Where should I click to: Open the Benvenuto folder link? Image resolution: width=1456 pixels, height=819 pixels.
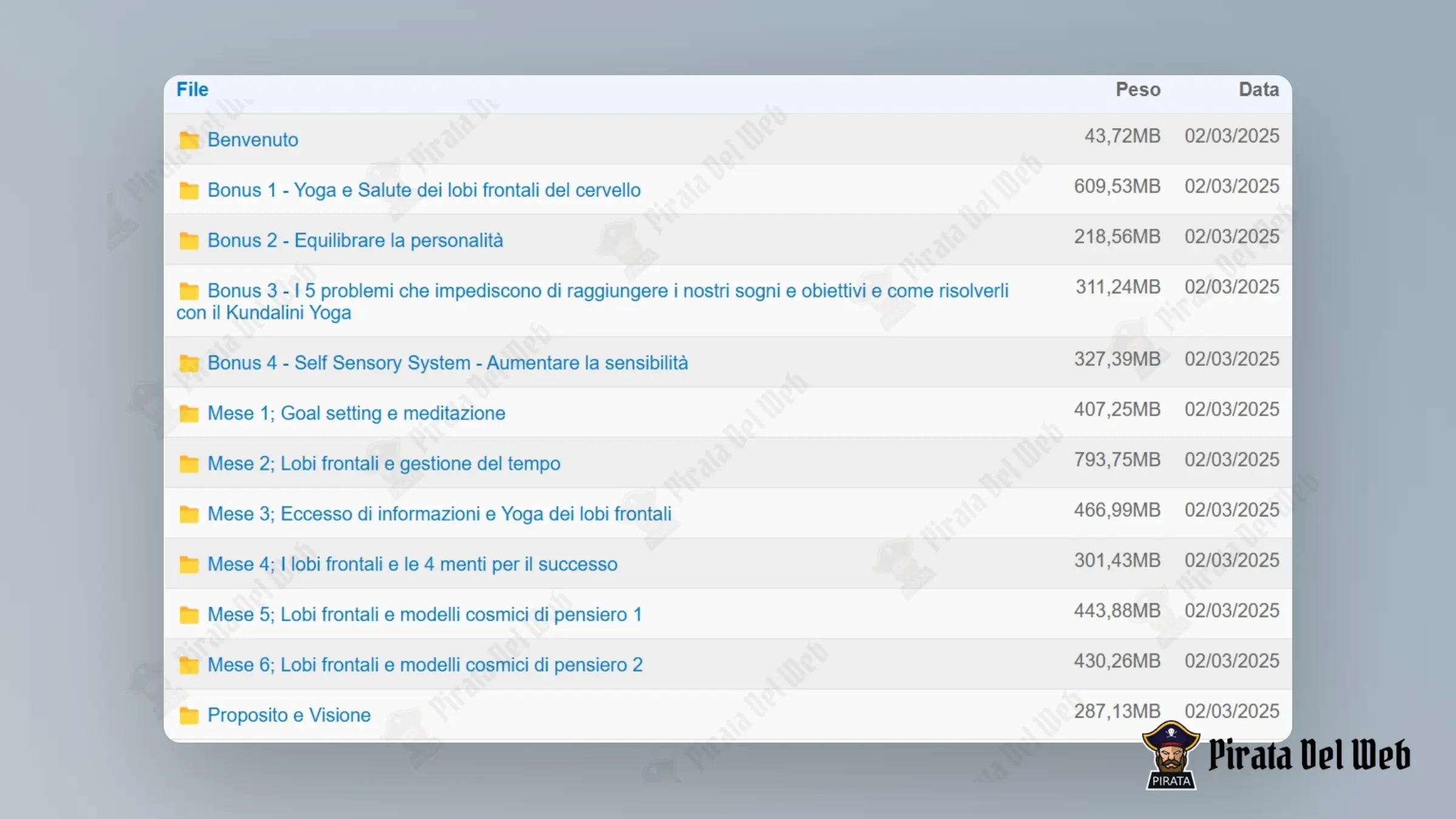click(x=253, y=140)
